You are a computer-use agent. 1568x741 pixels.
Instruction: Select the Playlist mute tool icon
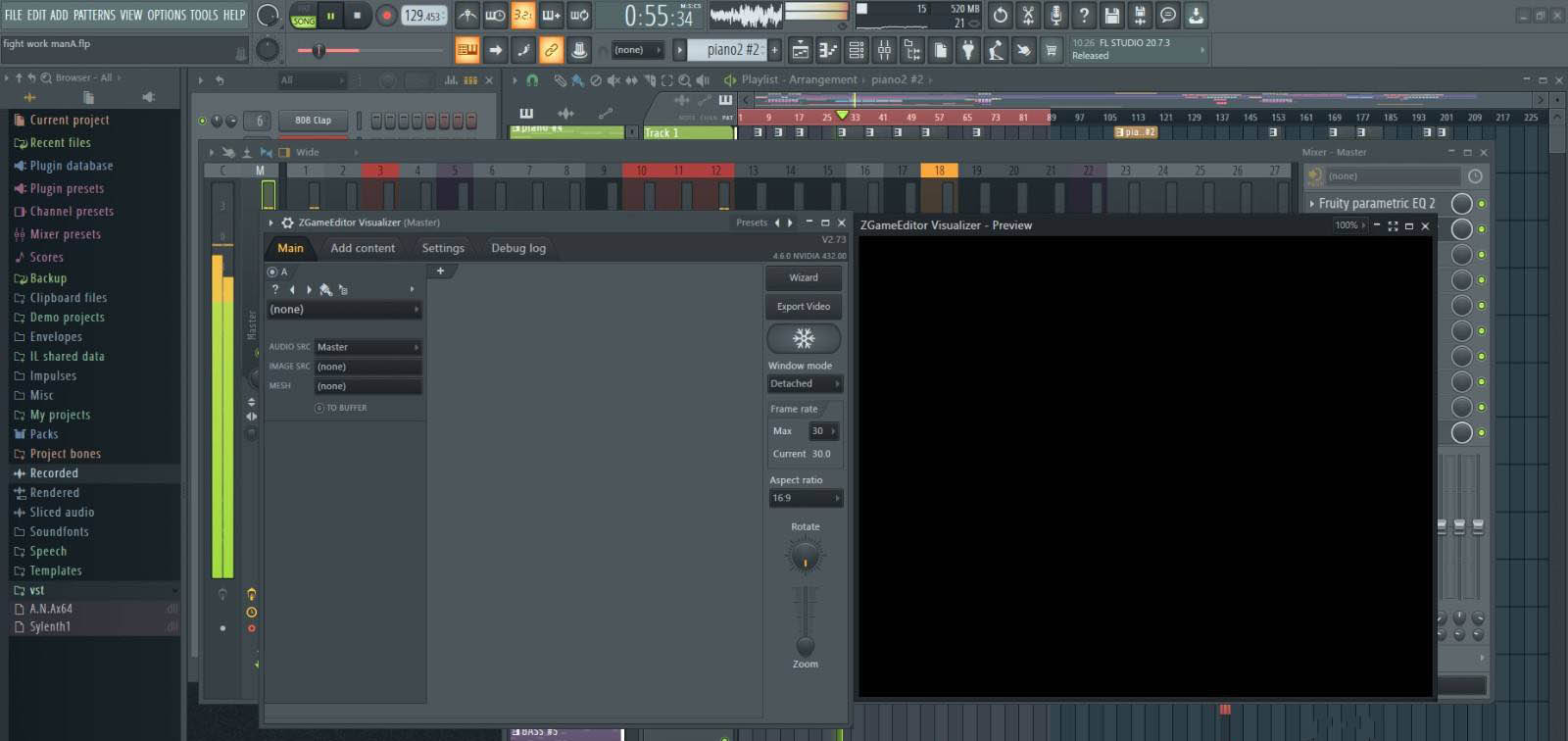pyautogui.click(x=613, y=80)
